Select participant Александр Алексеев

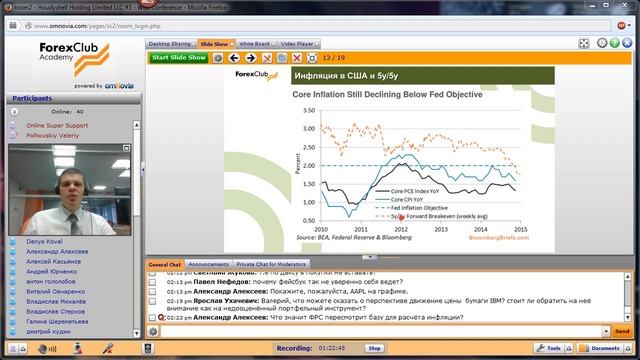(57, 251)
